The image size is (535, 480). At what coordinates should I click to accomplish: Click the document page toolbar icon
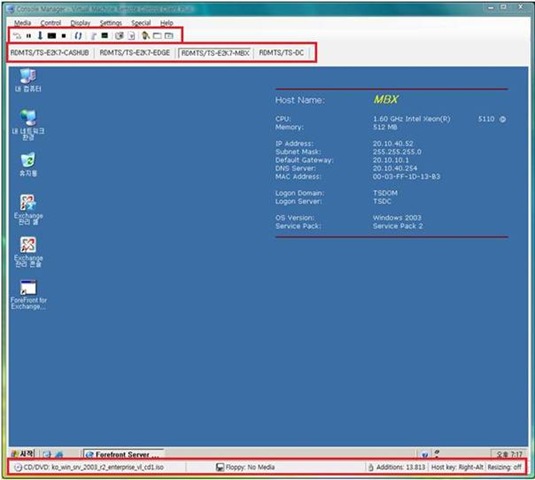132,35
